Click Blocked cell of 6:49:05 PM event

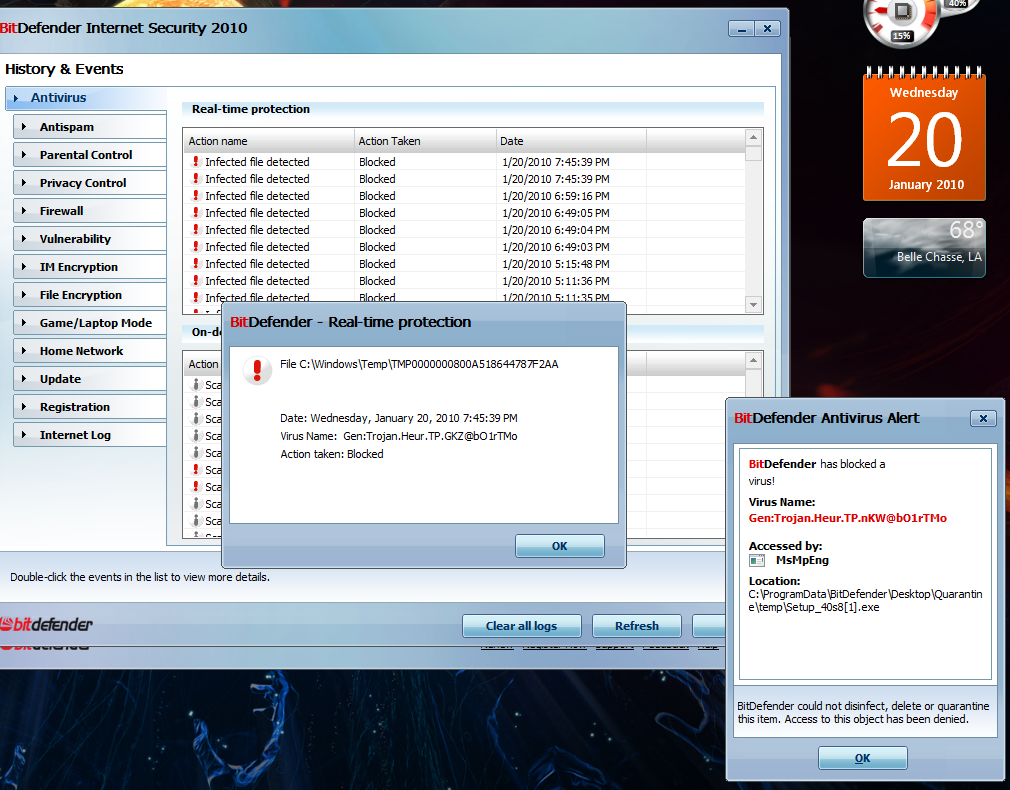(x=377, y=213)
